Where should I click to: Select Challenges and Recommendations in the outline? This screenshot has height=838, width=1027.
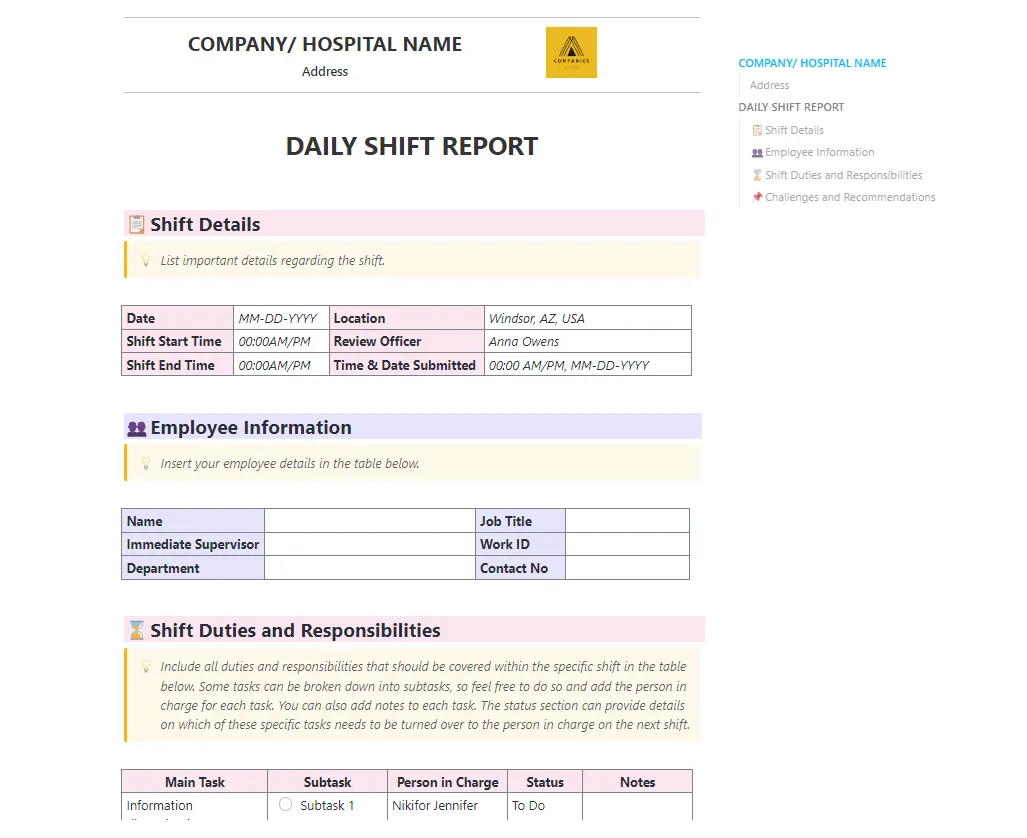(850, 197)
